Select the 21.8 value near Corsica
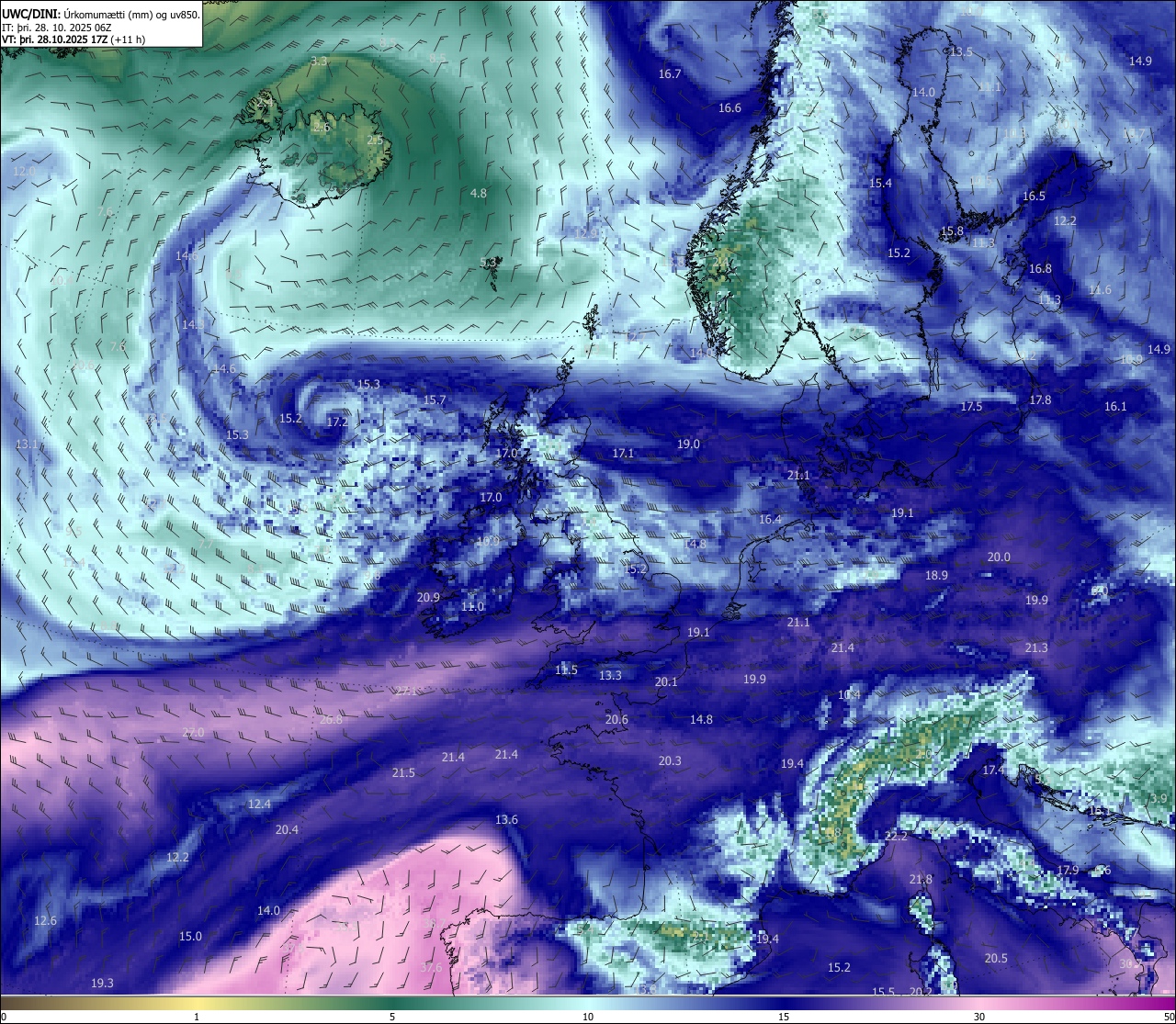 921,880
